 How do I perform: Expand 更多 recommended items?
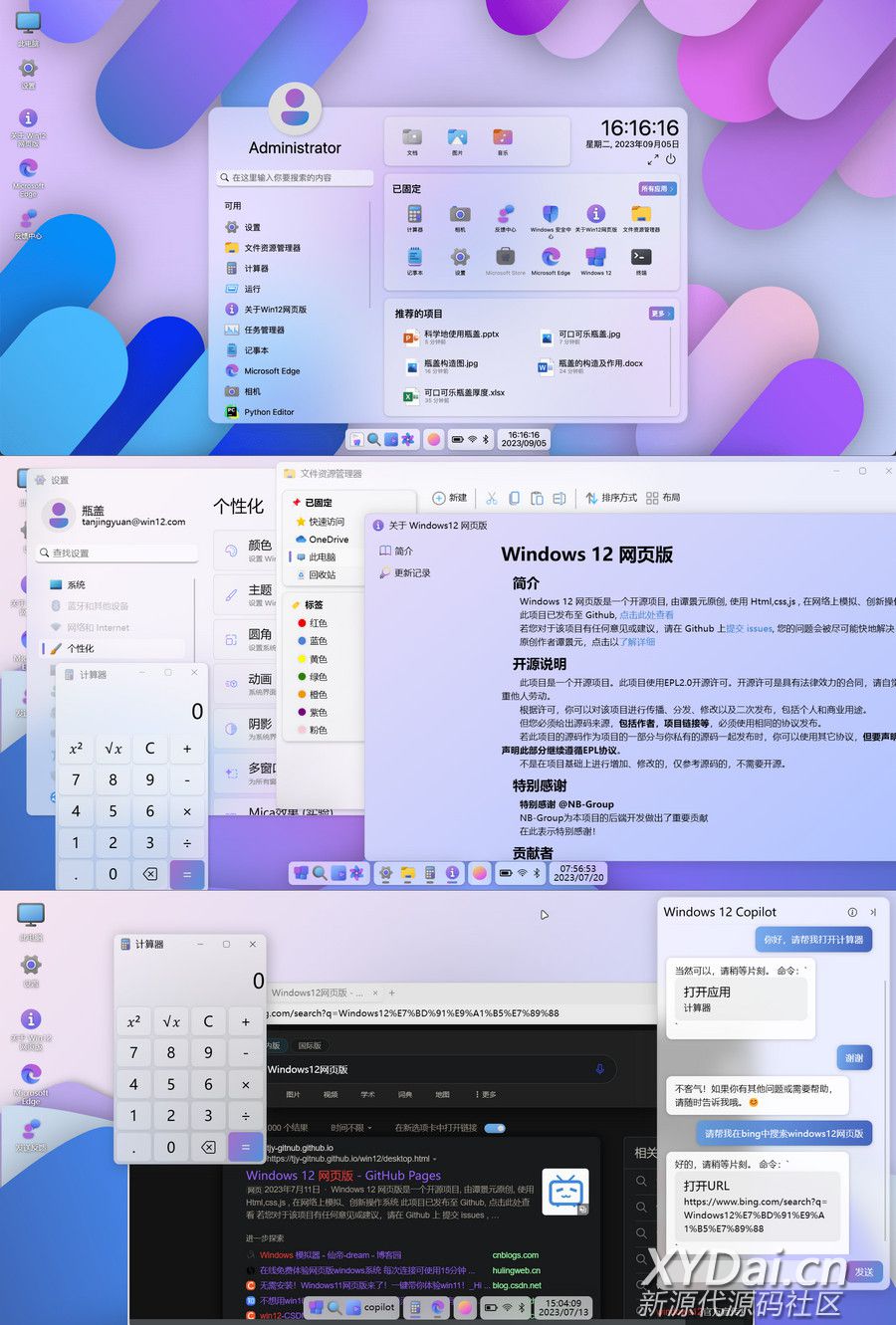tap(661, 314)
